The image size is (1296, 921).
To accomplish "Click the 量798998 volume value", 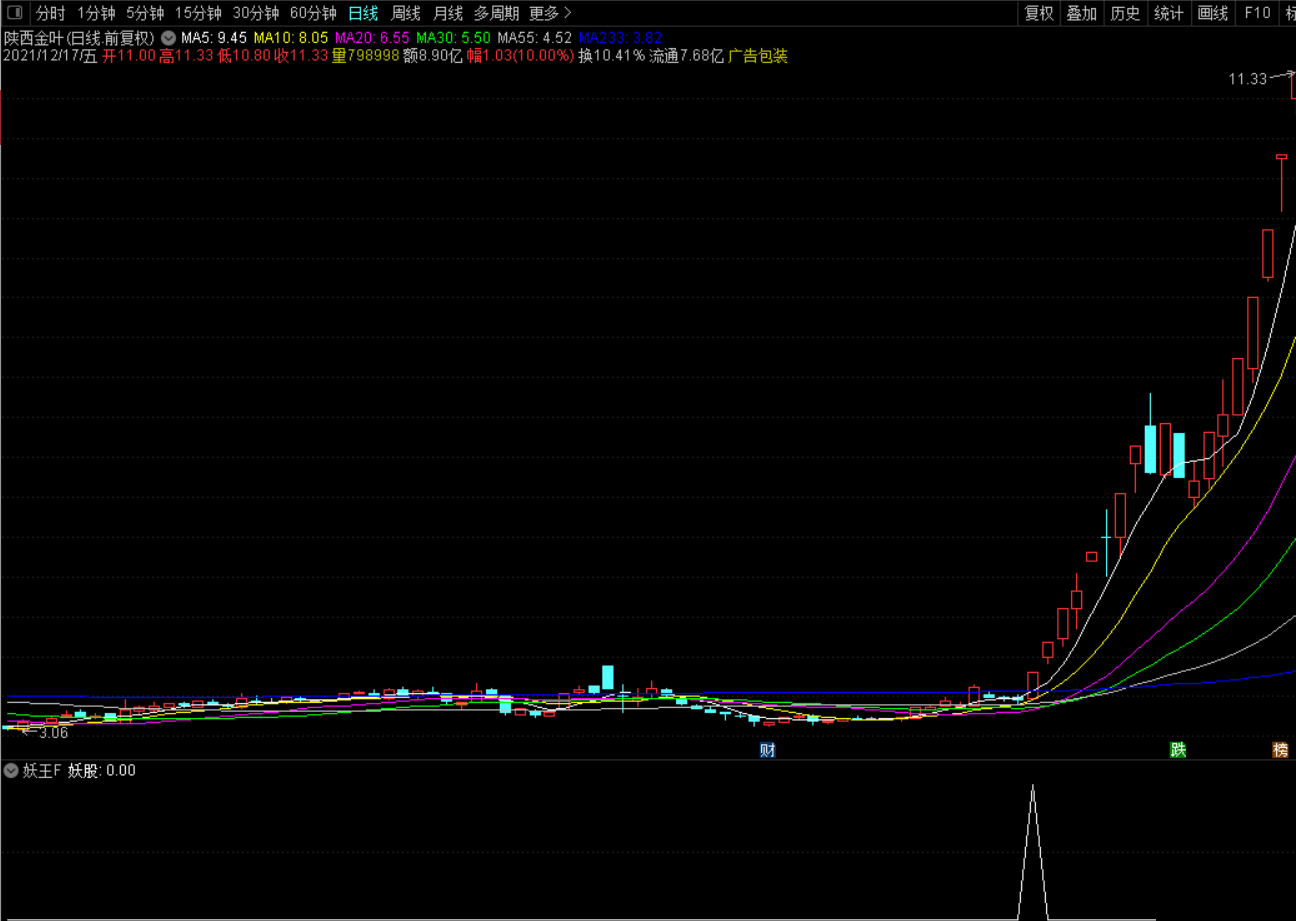I will 365,56.
